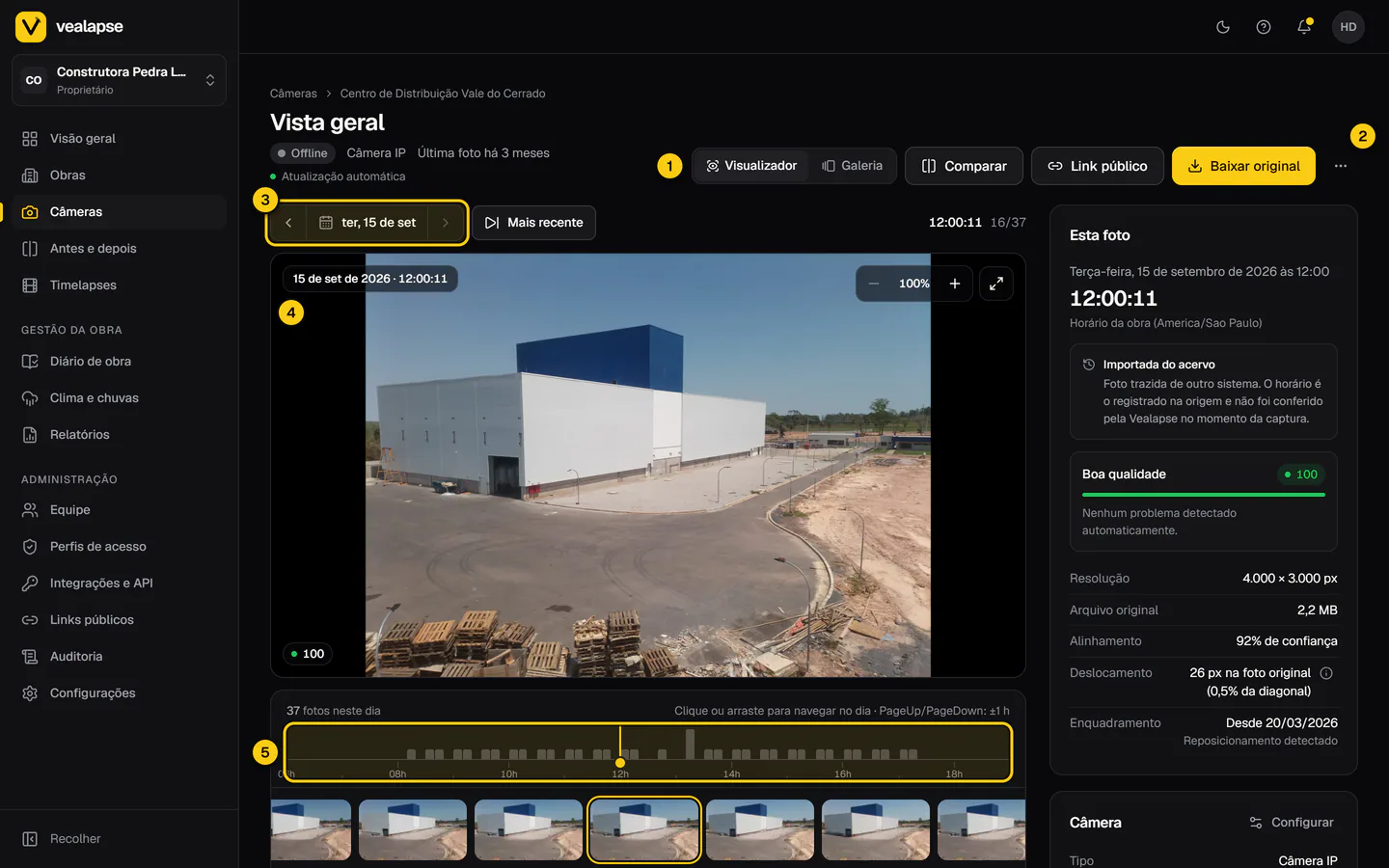Screen dimensions: 1389x868
Task: Open Links públicos page
Action: coord(120,620)
